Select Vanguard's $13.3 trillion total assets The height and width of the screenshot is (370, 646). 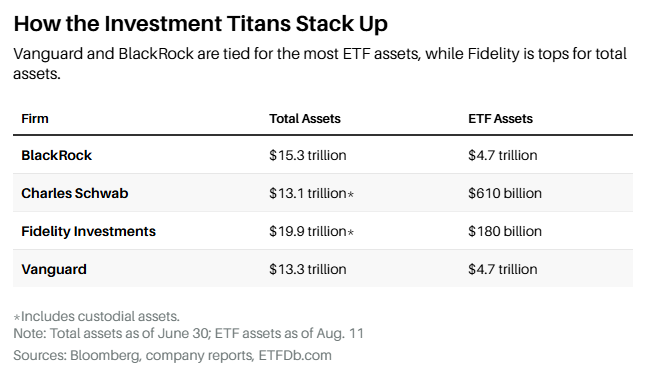click(308, 269)
